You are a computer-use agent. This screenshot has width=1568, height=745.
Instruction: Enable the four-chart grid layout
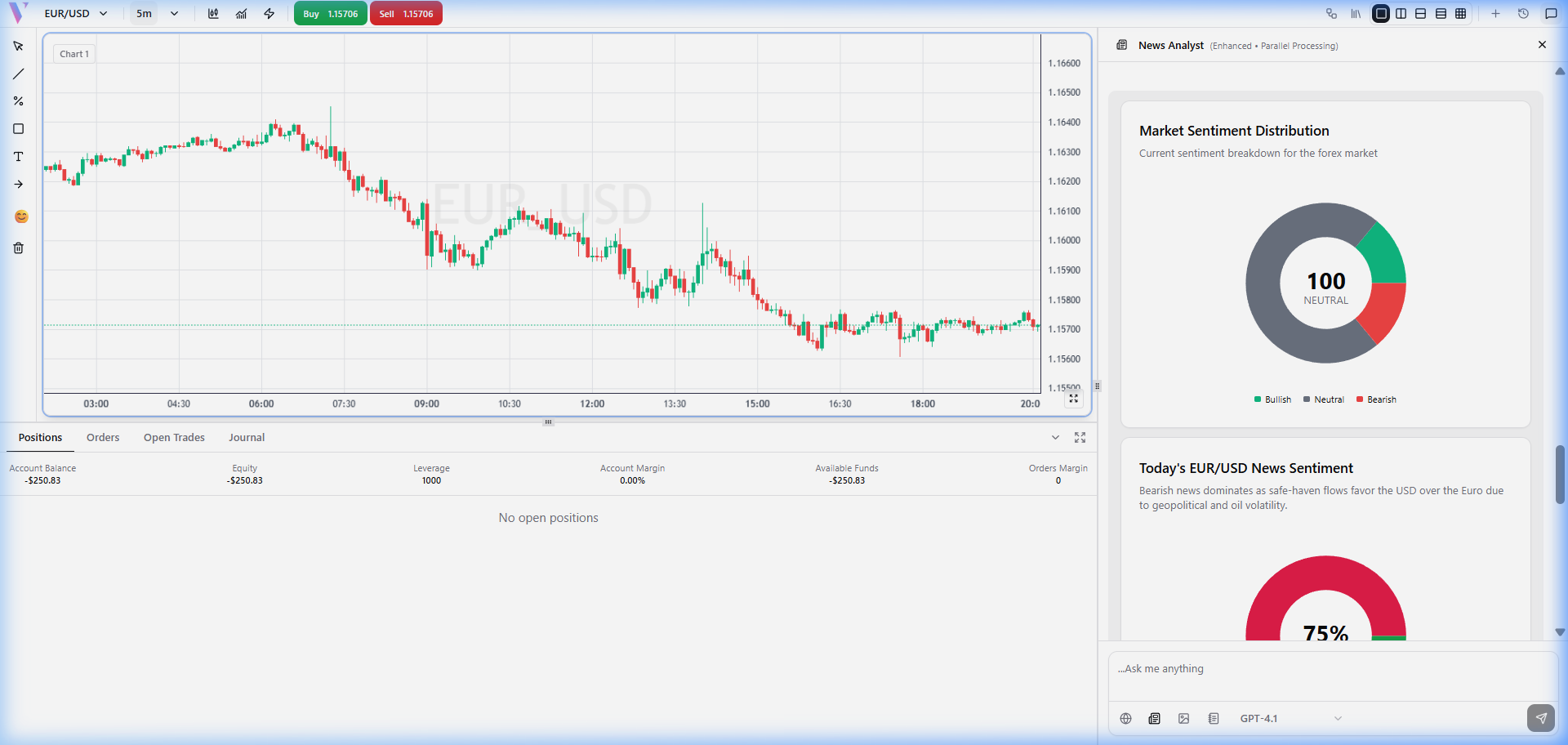[x=1460, y=14]
